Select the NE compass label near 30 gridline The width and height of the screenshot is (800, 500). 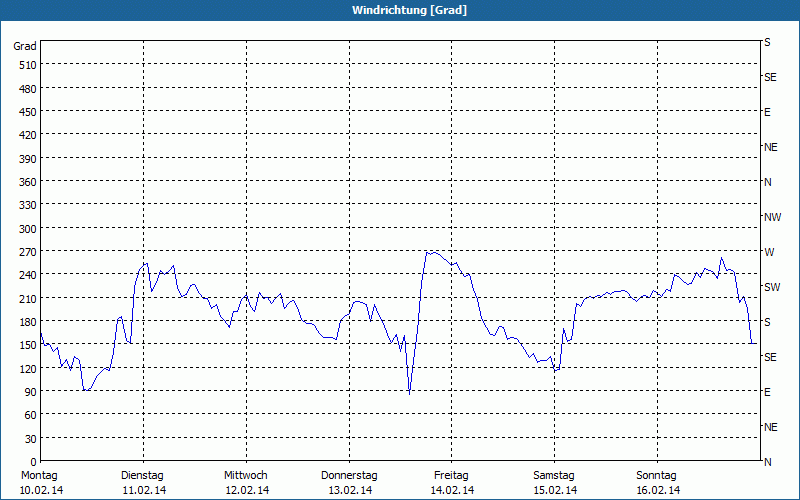pos(770,427)
